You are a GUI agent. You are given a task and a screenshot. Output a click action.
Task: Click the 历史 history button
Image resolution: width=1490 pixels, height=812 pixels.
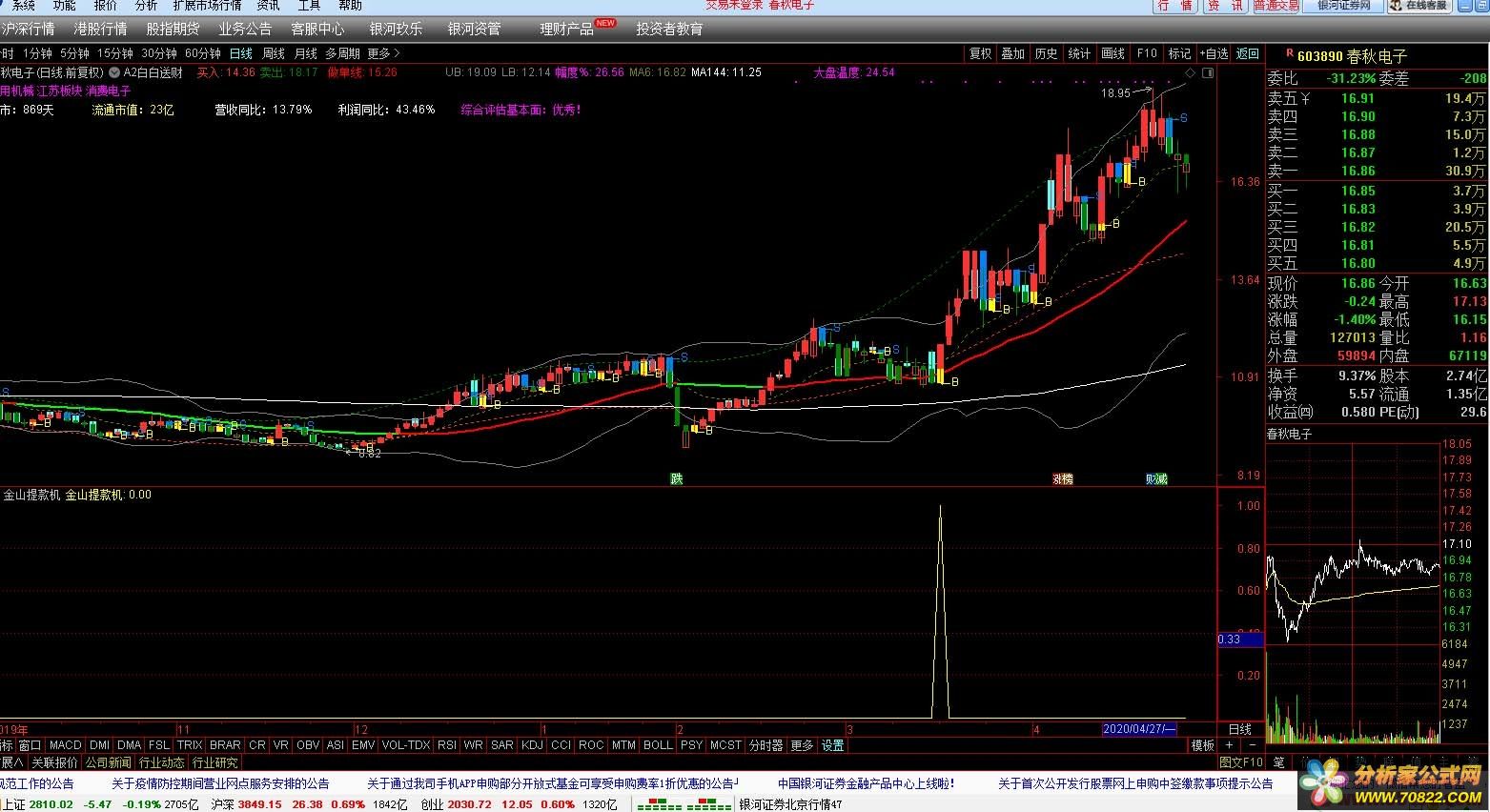(1046, 53)
